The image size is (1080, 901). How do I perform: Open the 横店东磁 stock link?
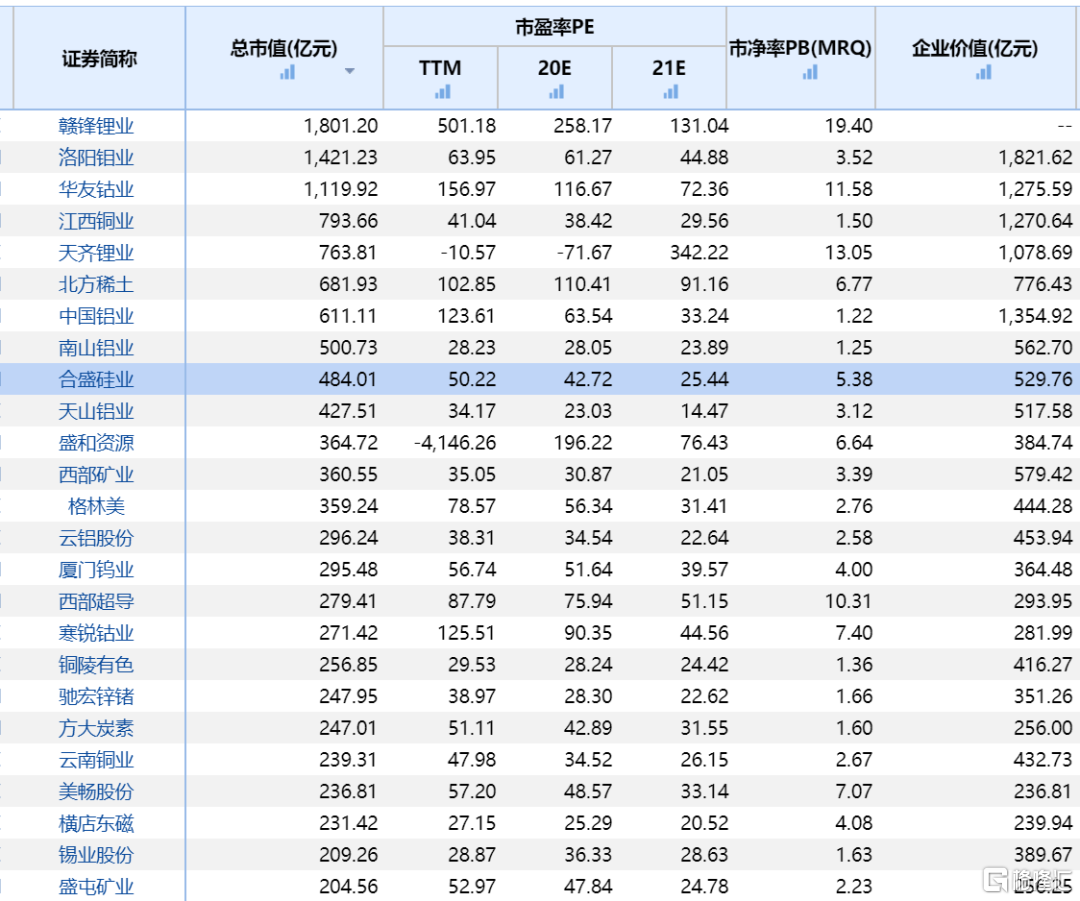96,823
